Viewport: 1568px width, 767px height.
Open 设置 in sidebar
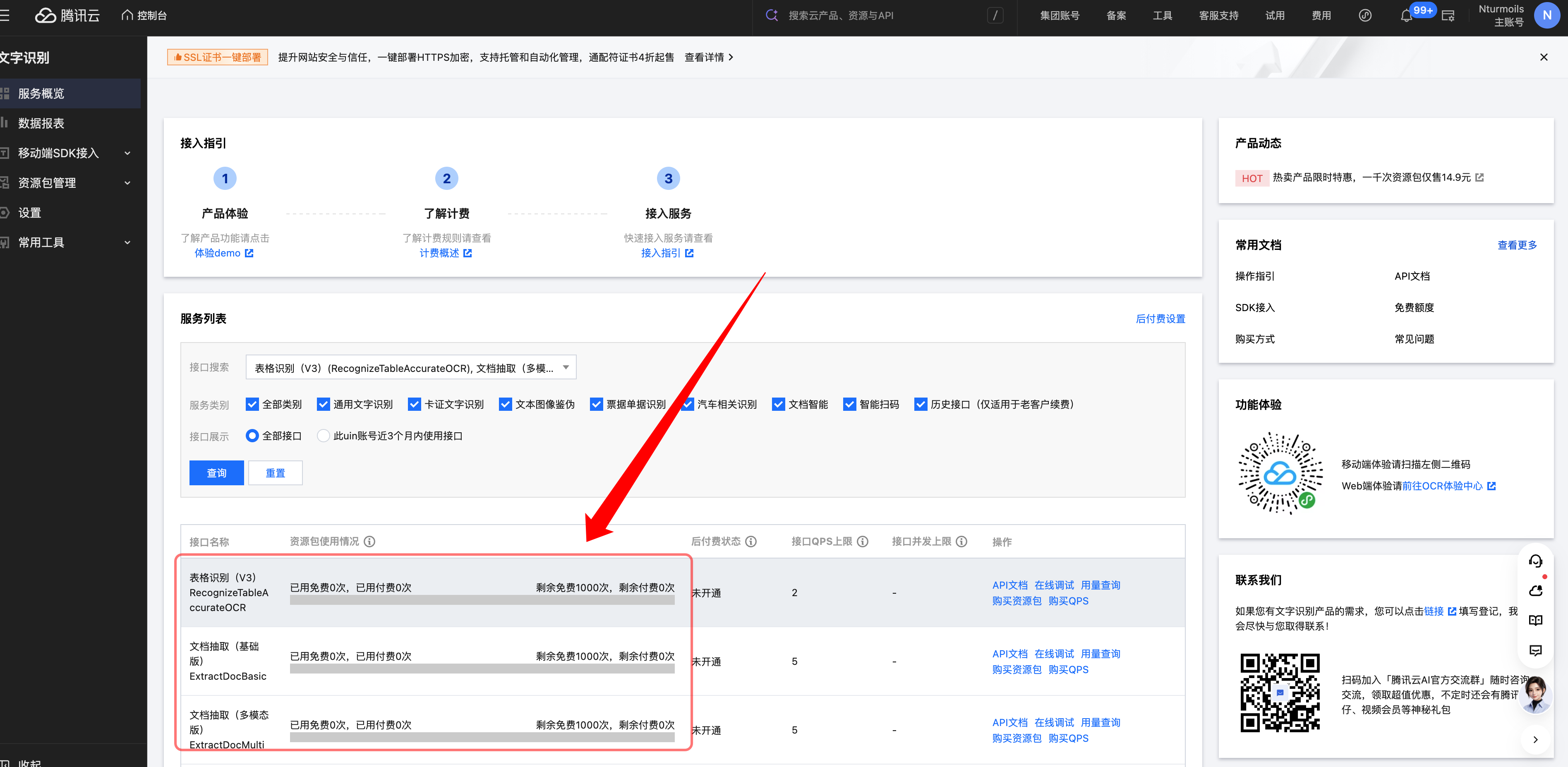(x=70, y=213)
